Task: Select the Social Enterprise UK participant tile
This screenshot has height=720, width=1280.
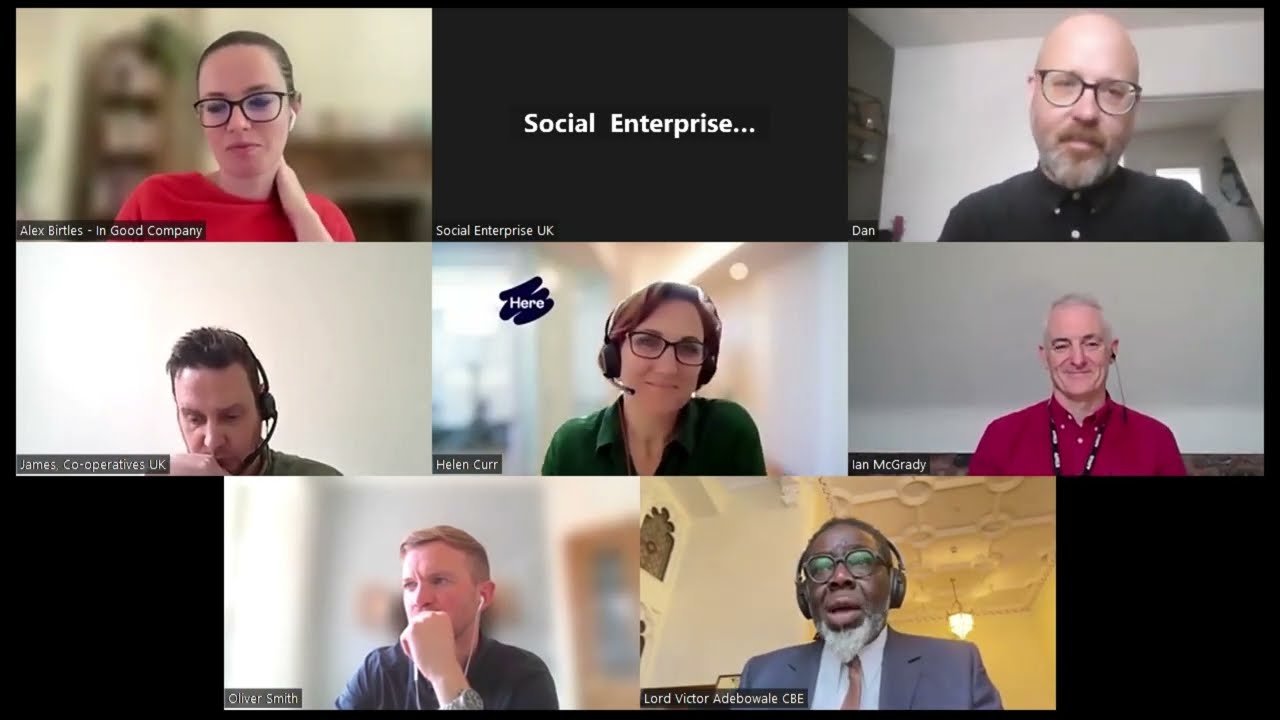Action: click(640, 125)
